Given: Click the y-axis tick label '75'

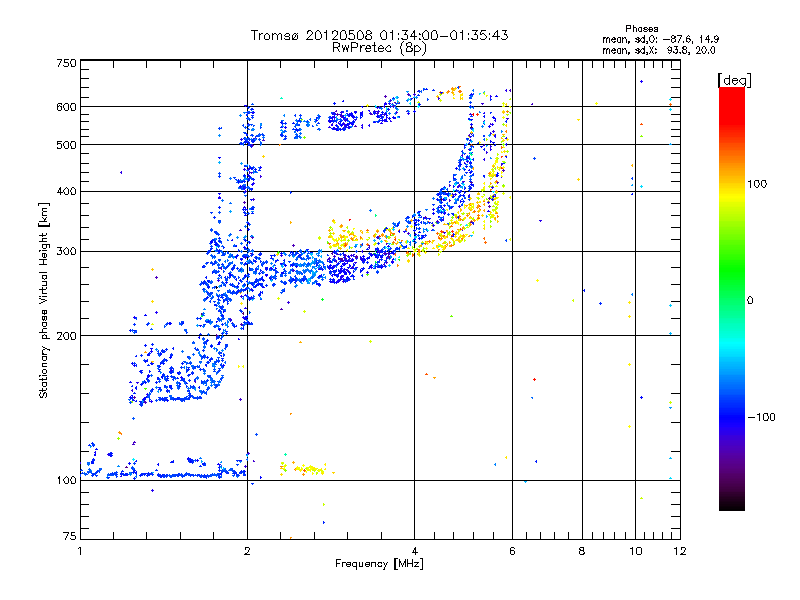Looking at the screenshot, I should pyautogui.click(x=69, y=536).
